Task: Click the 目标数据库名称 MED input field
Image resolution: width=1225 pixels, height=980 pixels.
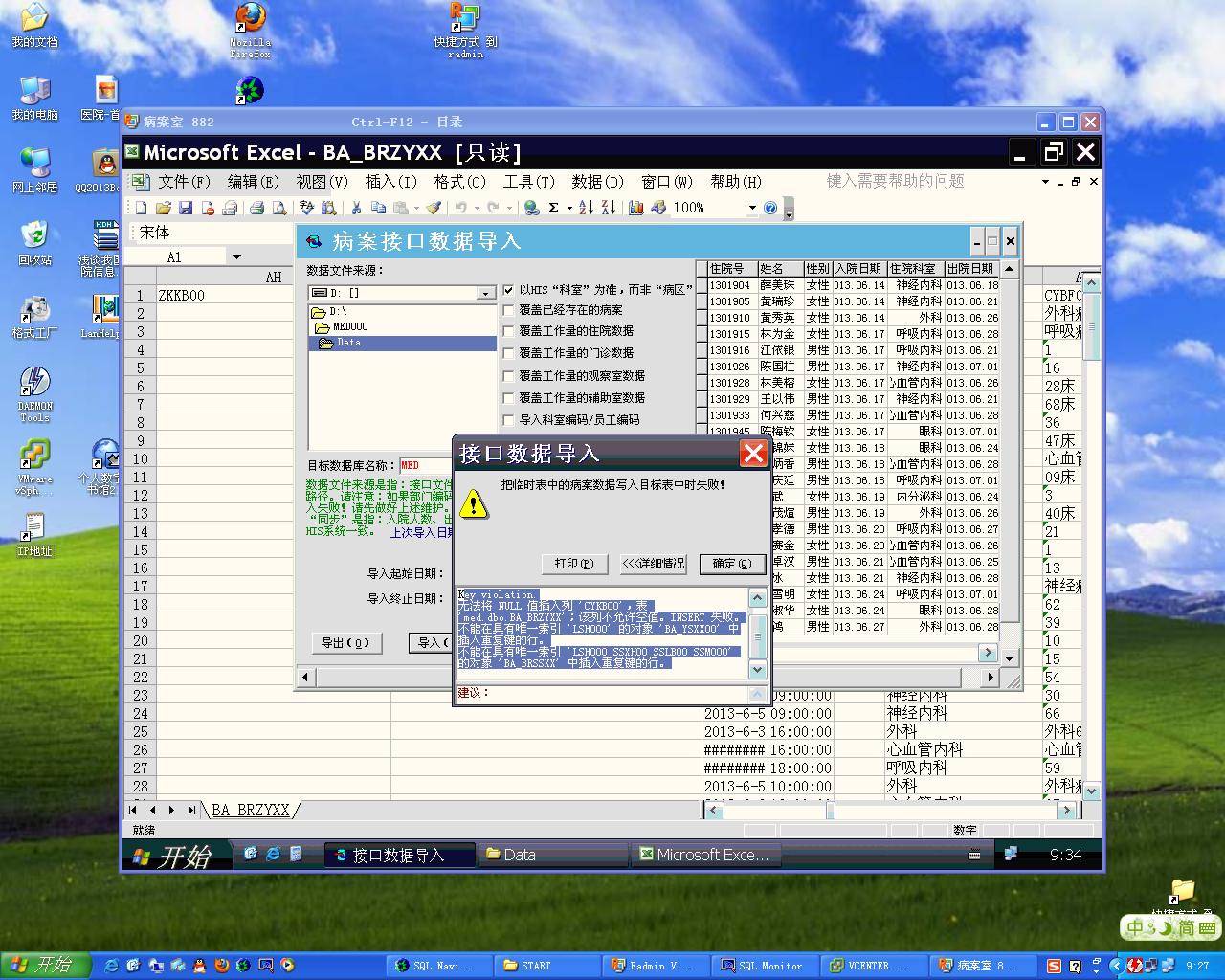Action: point(425,465)
